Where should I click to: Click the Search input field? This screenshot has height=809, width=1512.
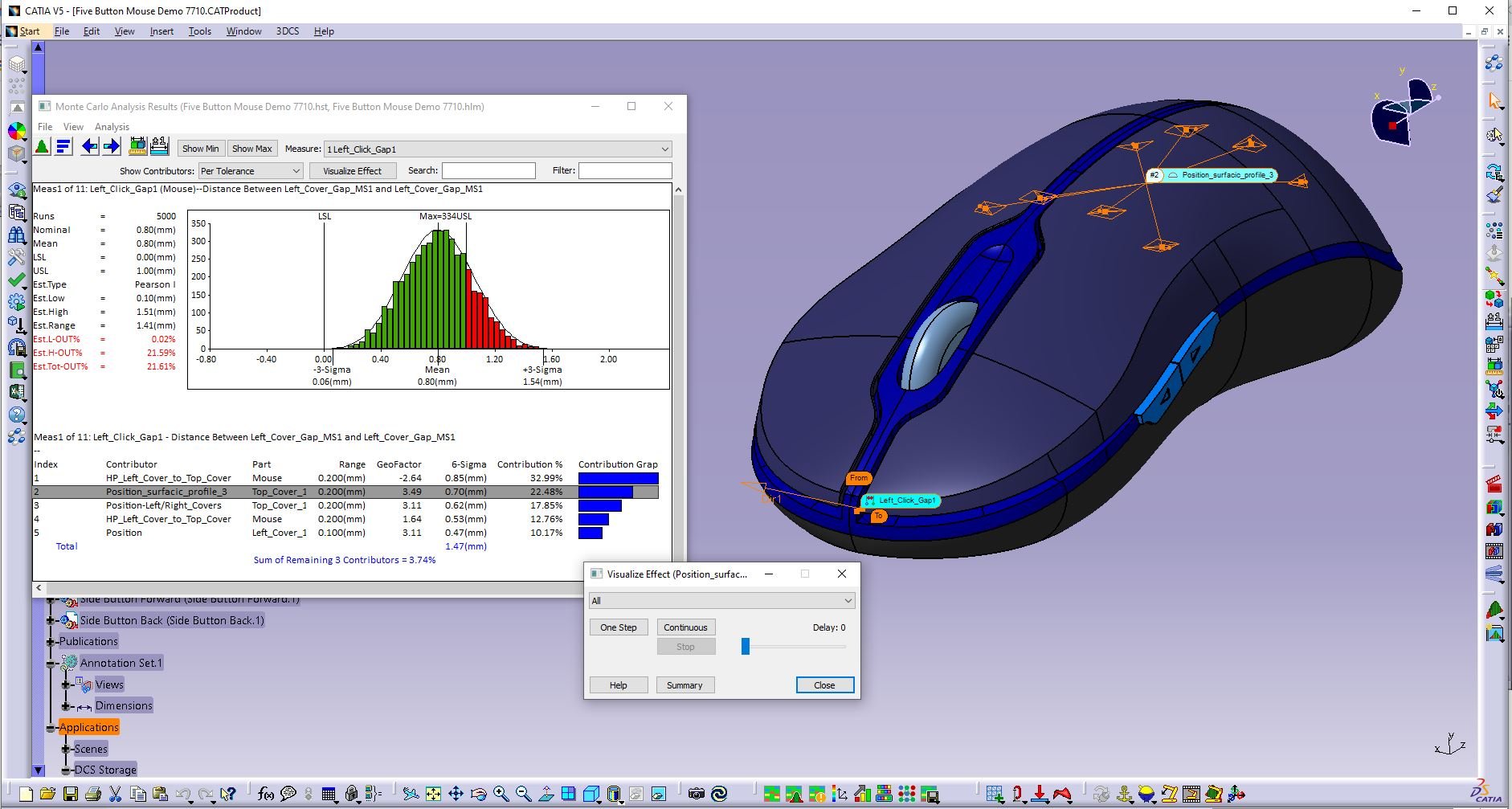488,171
